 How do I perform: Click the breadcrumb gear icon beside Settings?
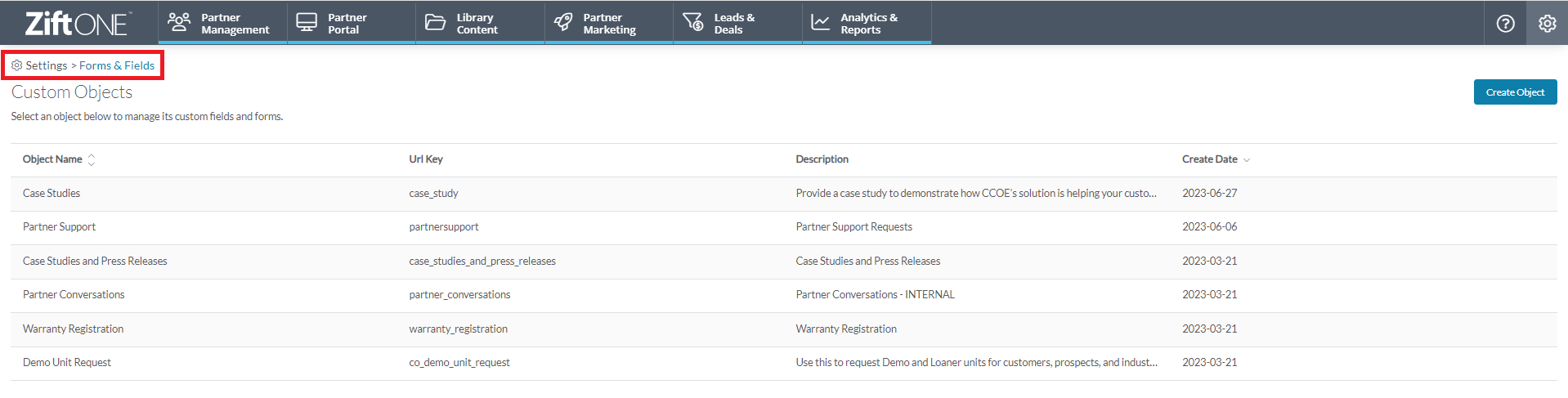click(17, 65)
